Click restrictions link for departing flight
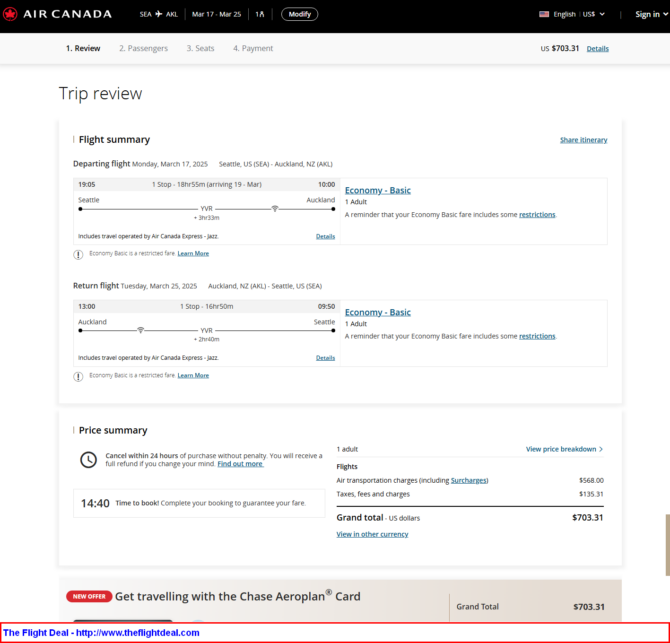Viewport: 670px width, 643px height. [x=537, y=214]
